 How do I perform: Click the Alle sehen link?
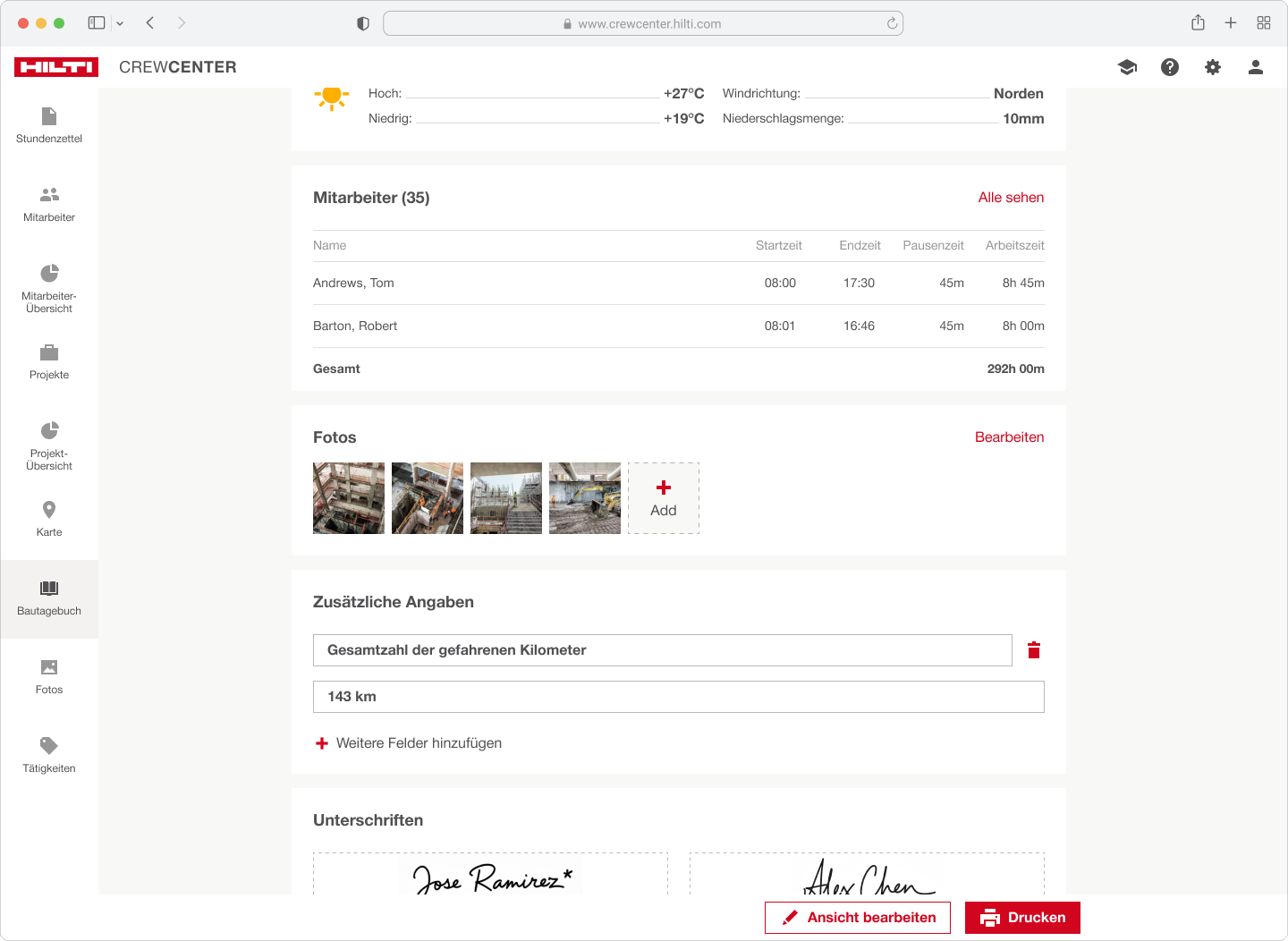(1011, 198)
